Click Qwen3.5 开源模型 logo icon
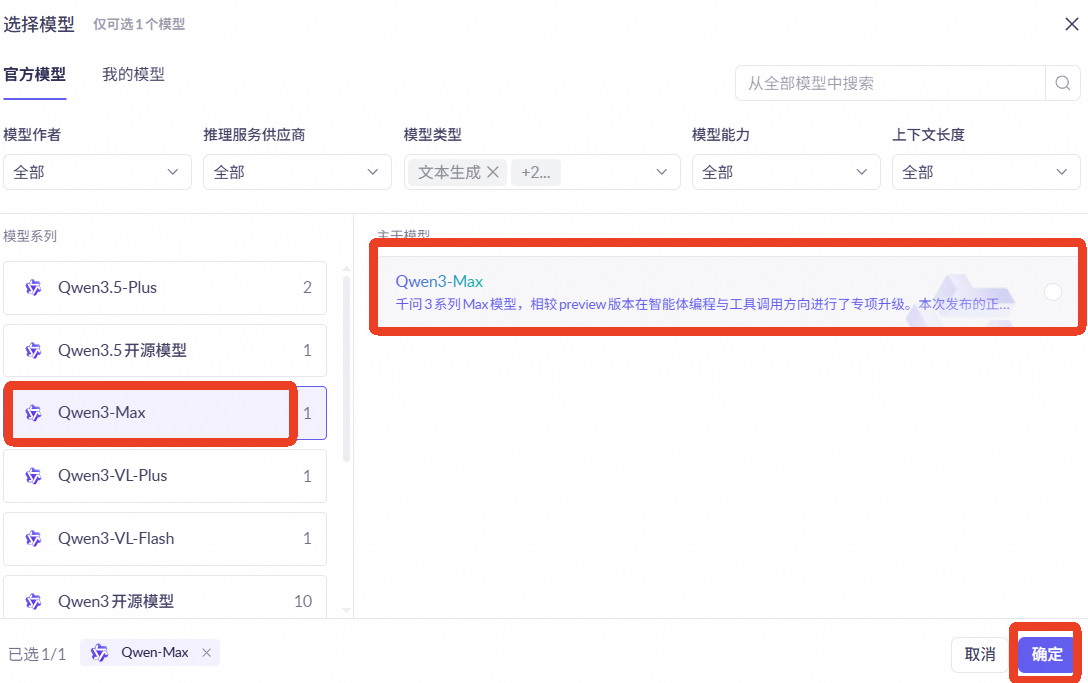The image size is (1088, 683). [33, 351]
